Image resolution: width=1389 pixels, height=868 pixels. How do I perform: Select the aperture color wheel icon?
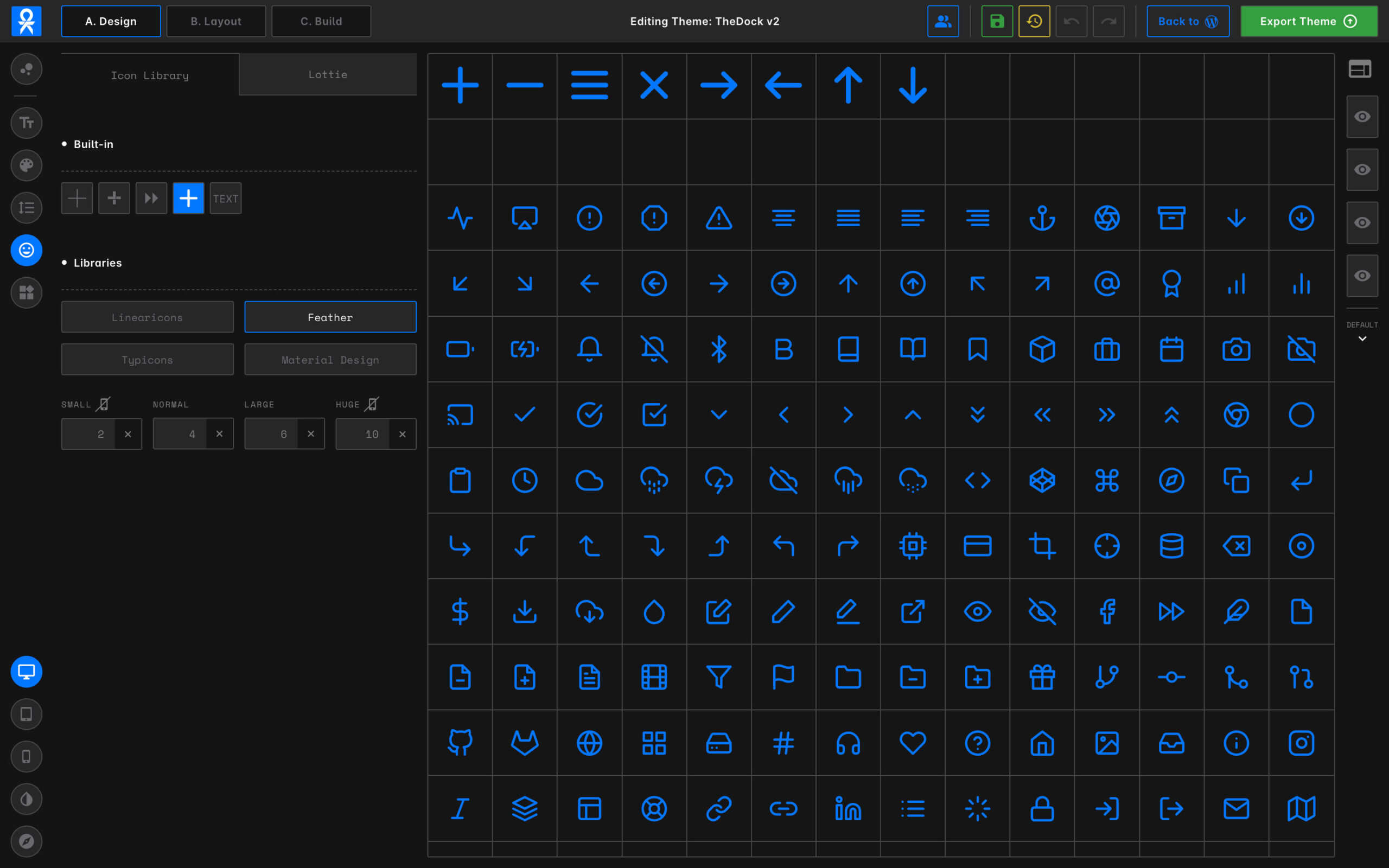click(x=1107, y=218)
